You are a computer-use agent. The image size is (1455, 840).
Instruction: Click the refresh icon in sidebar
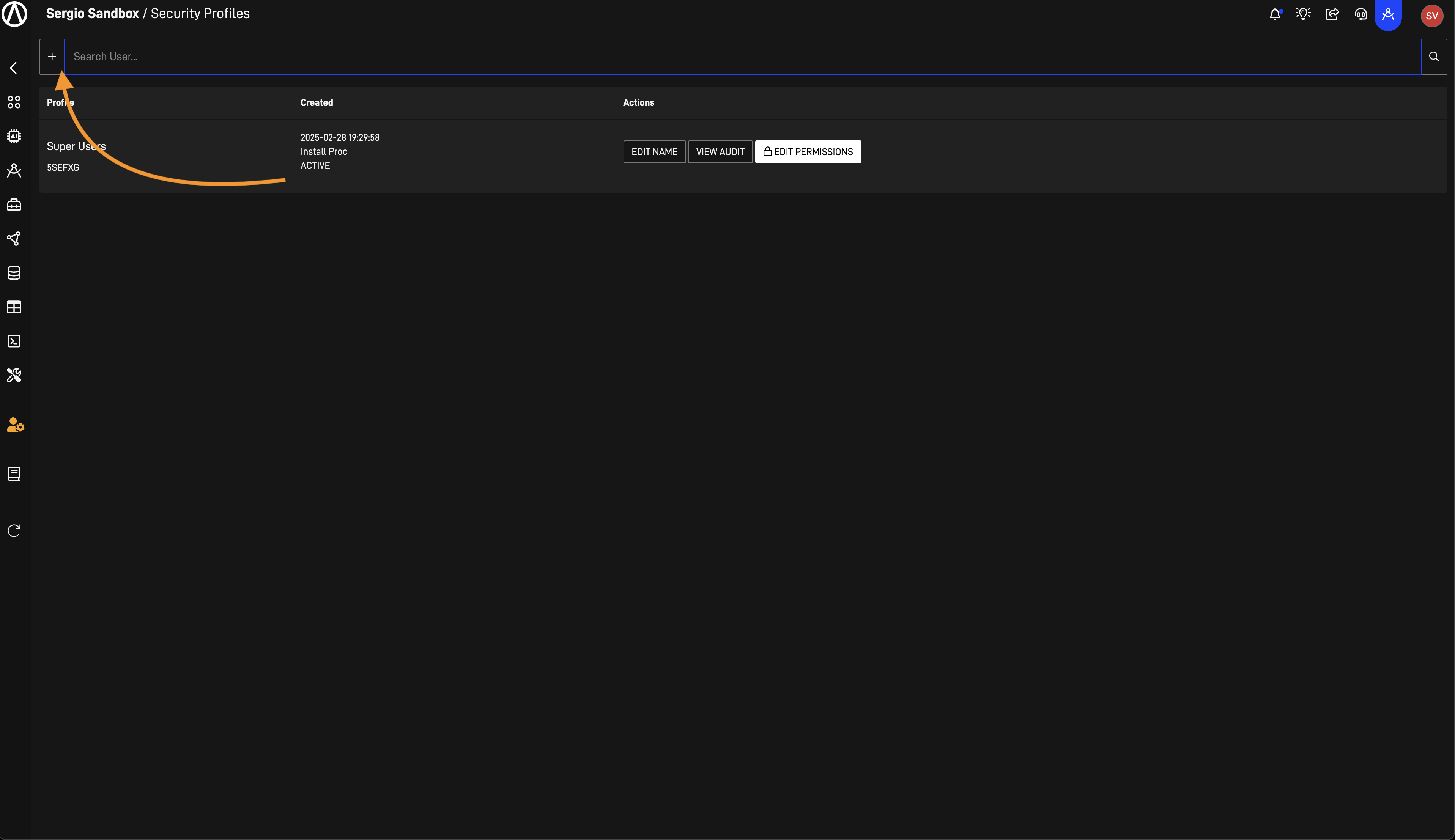[x=14, y=531]
